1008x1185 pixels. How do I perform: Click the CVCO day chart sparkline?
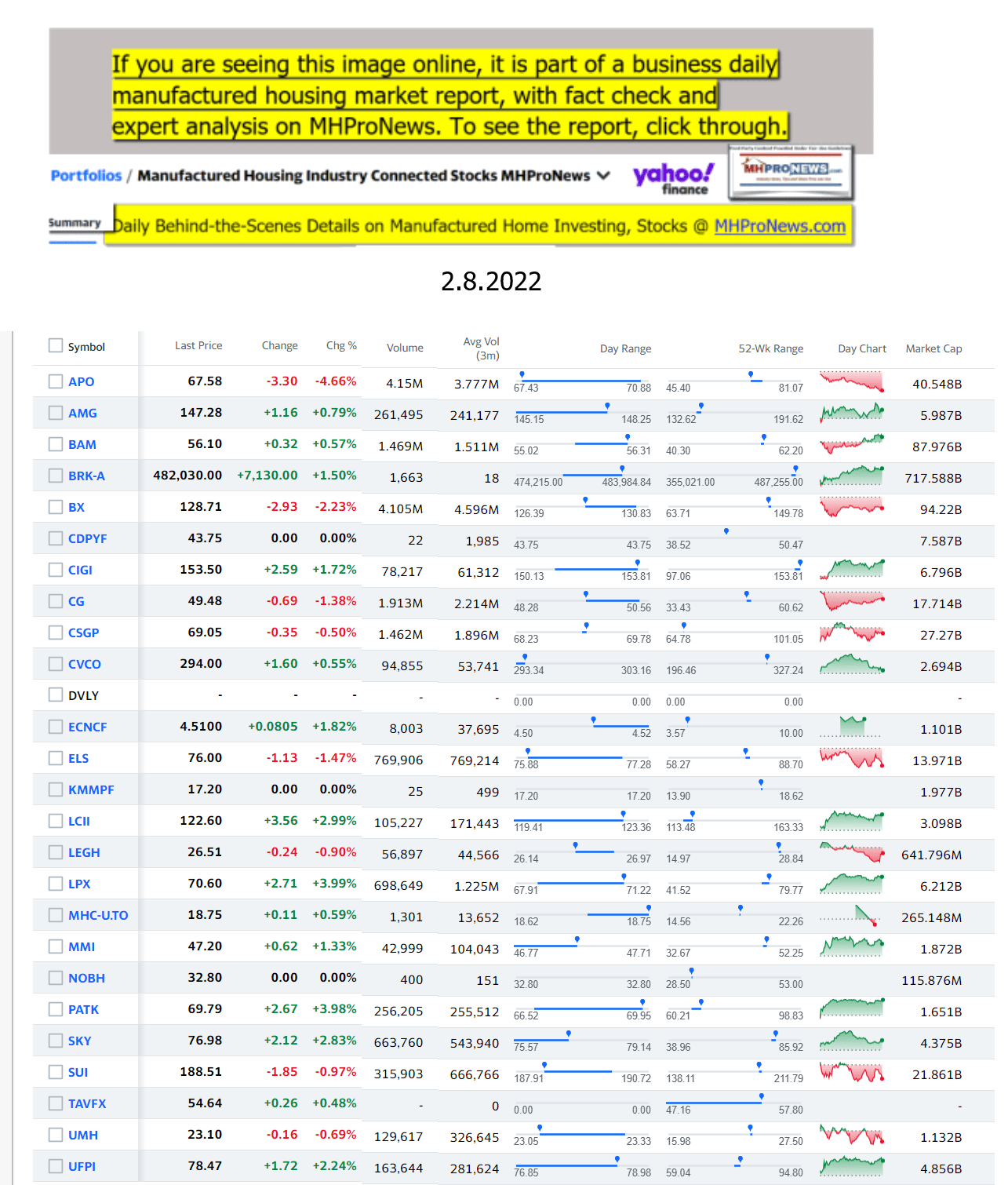852,664
